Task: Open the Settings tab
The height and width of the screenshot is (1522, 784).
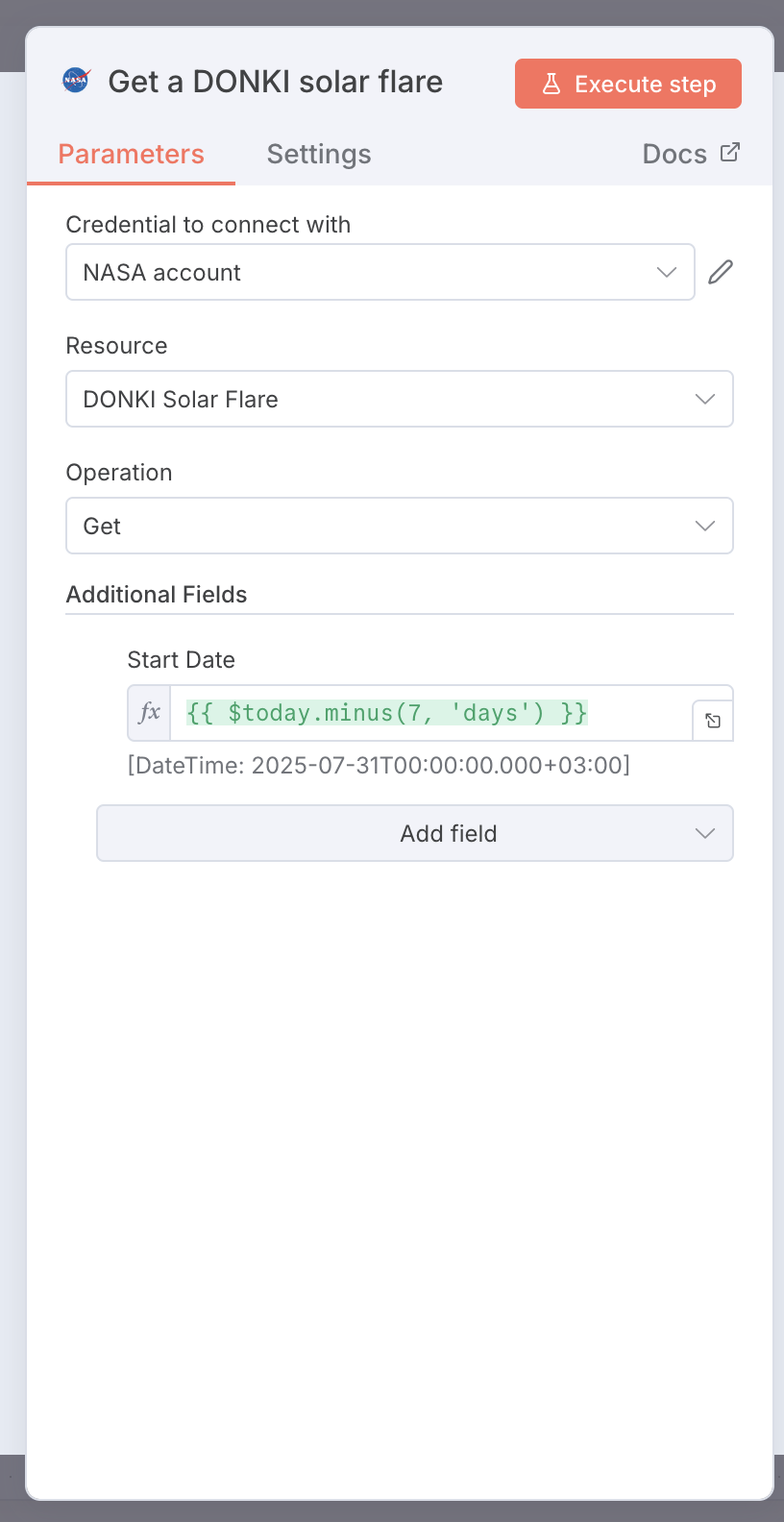Action: click(x=319, y=154)
